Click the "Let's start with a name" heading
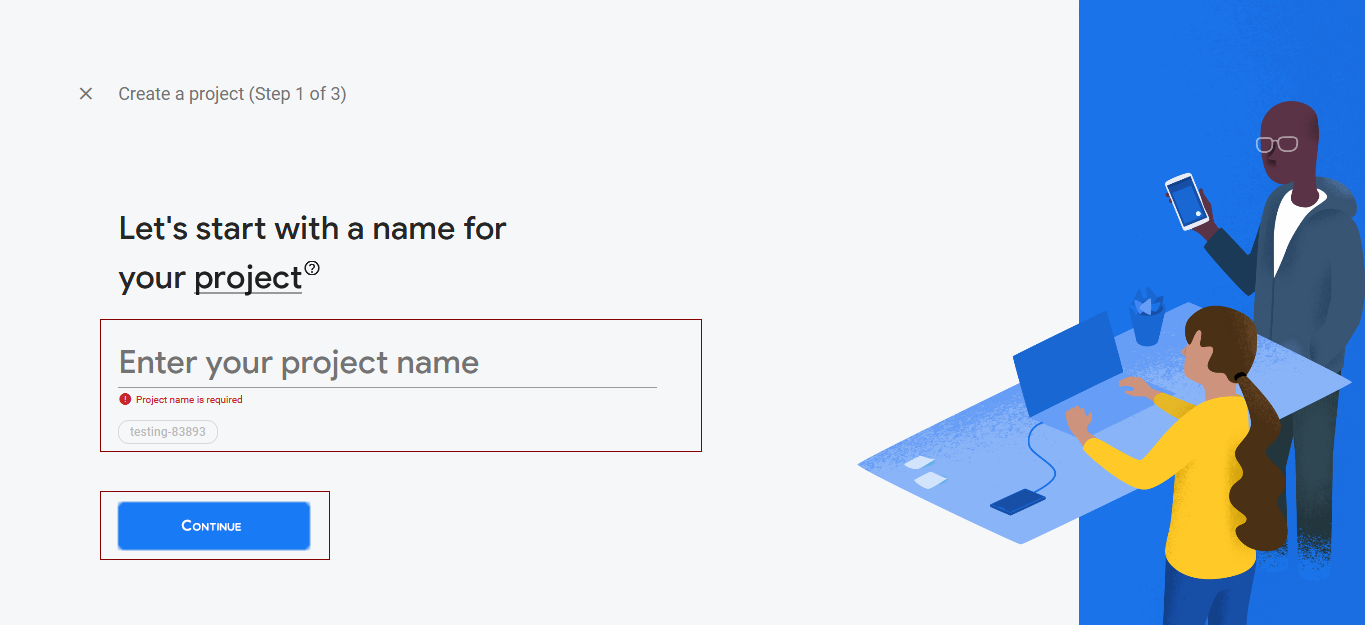The width and height of the screenshot is (1365, 625). (x=312, y=228)
